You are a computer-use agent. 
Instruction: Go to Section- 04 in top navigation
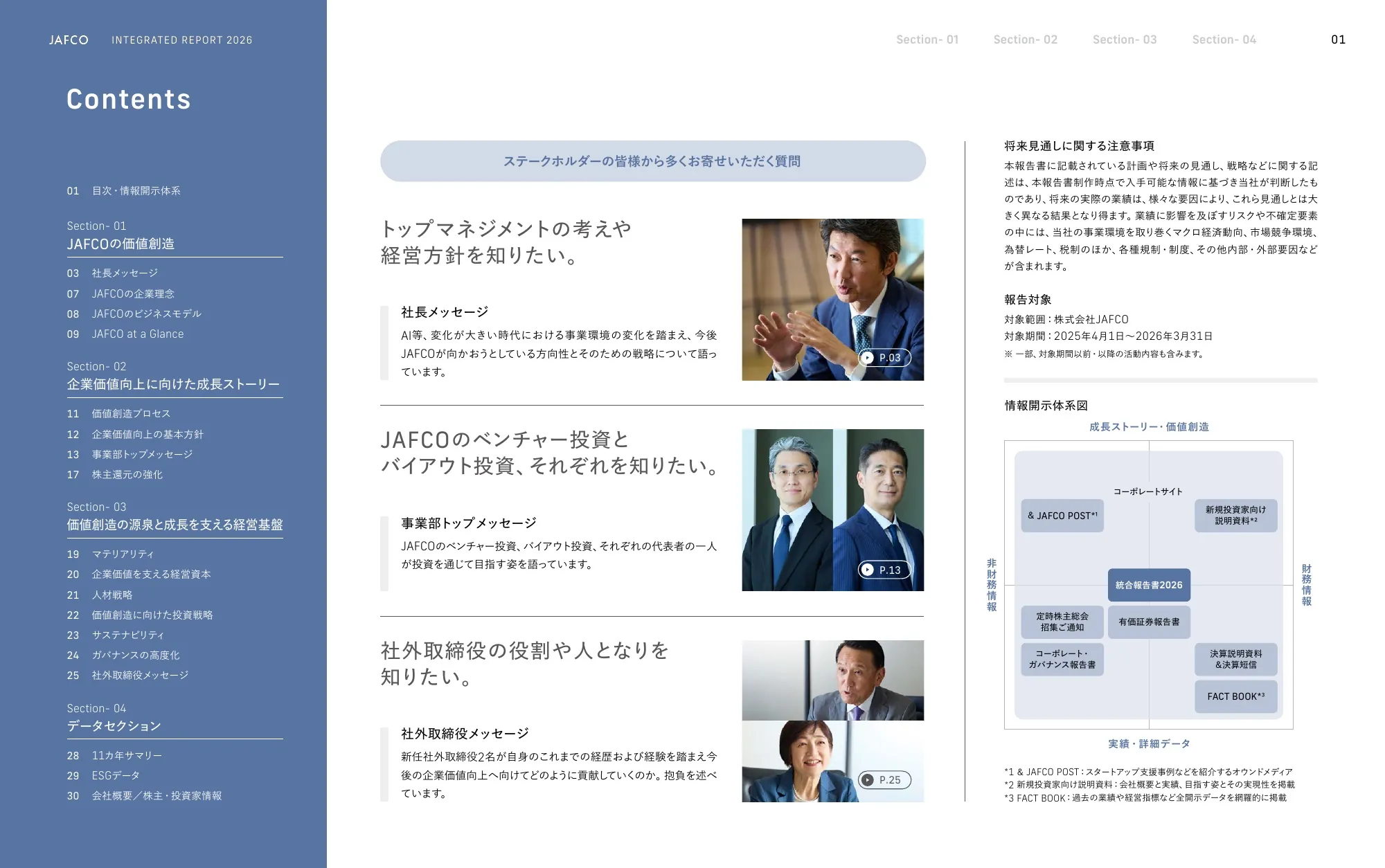coord(1224,39)
